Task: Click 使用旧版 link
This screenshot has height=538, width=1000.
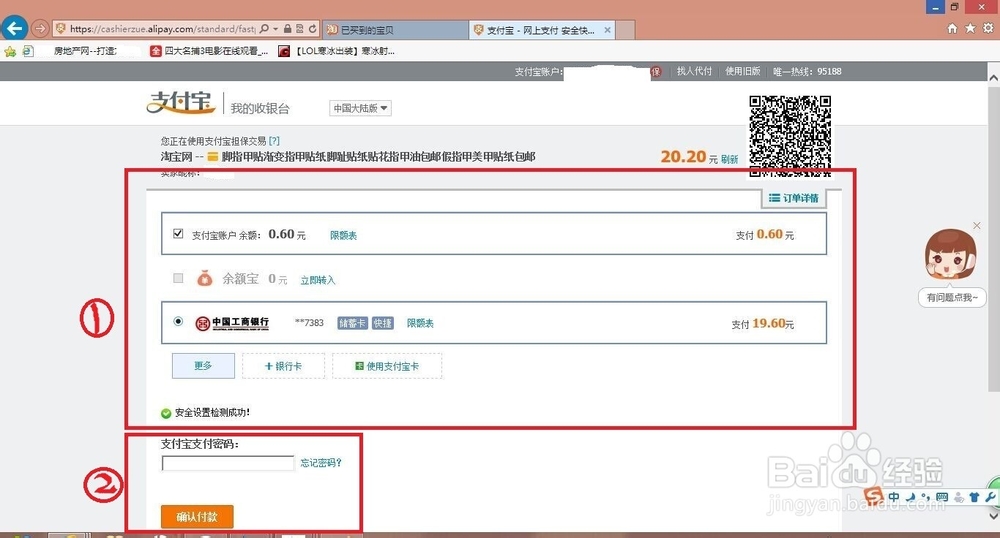Action: tap(742, 71)
